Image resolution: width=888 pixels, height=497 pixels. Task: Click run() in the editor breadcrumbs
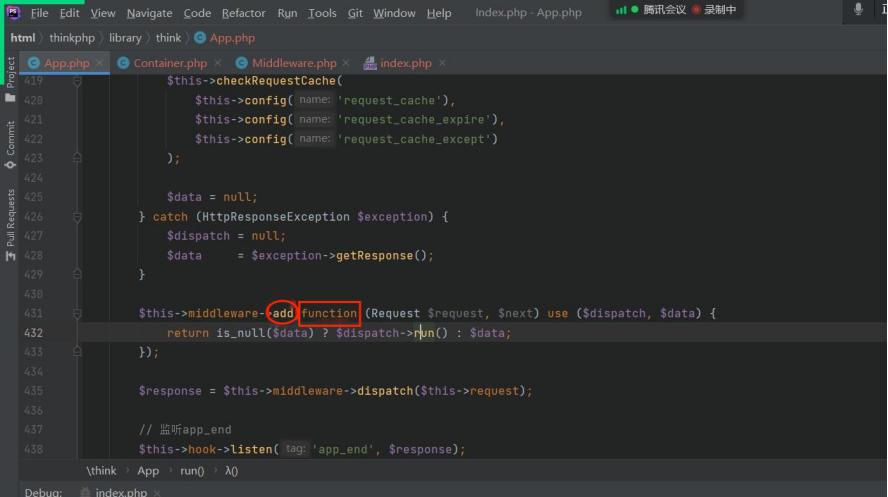click(x=192, y=471)
